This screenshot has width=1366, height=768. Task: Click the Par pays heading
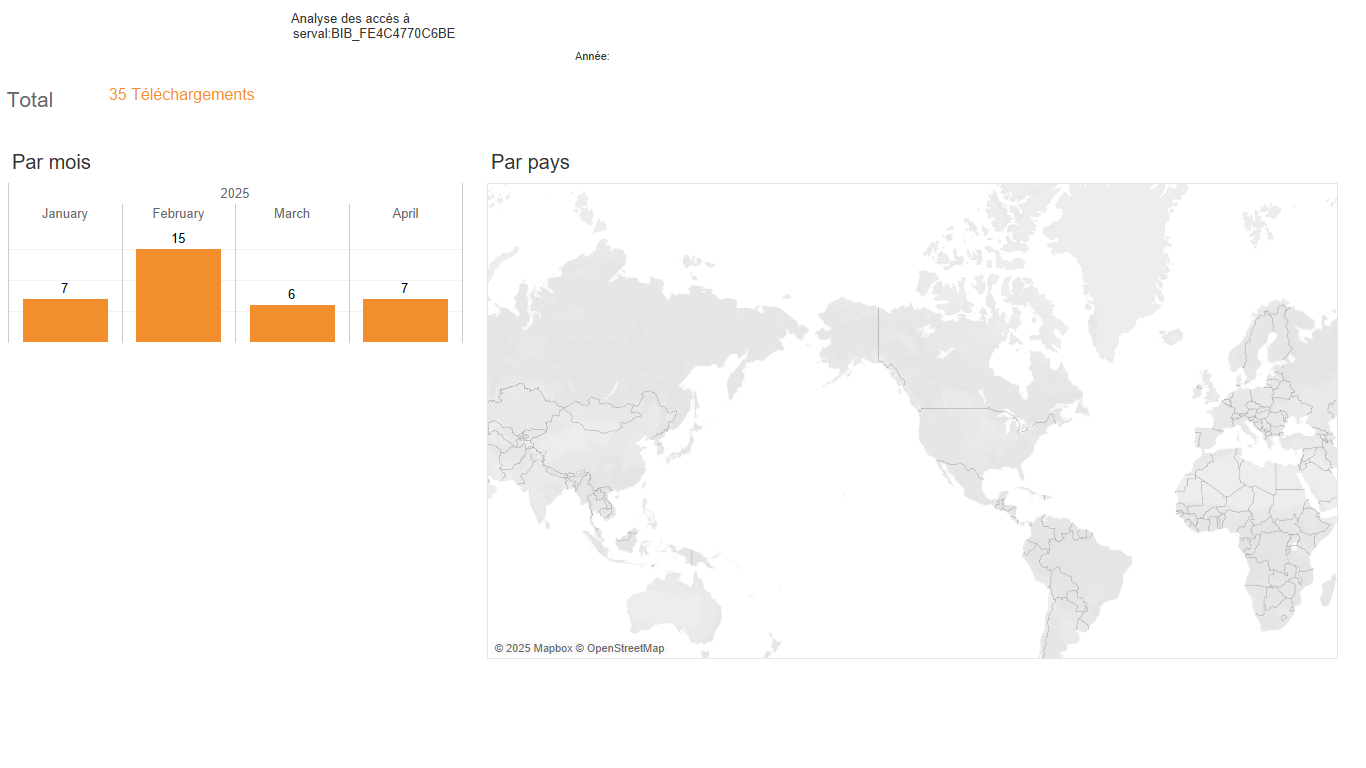530,162
